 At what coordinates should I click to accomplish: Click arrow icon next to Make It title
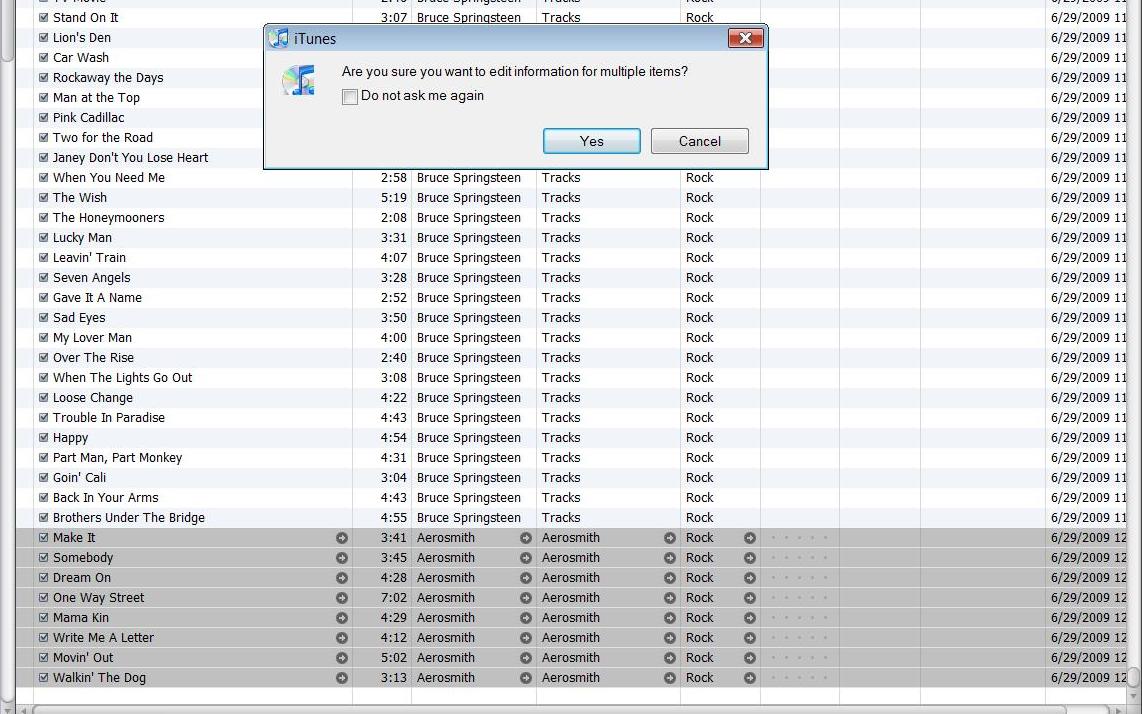click(x=342, y=538)
